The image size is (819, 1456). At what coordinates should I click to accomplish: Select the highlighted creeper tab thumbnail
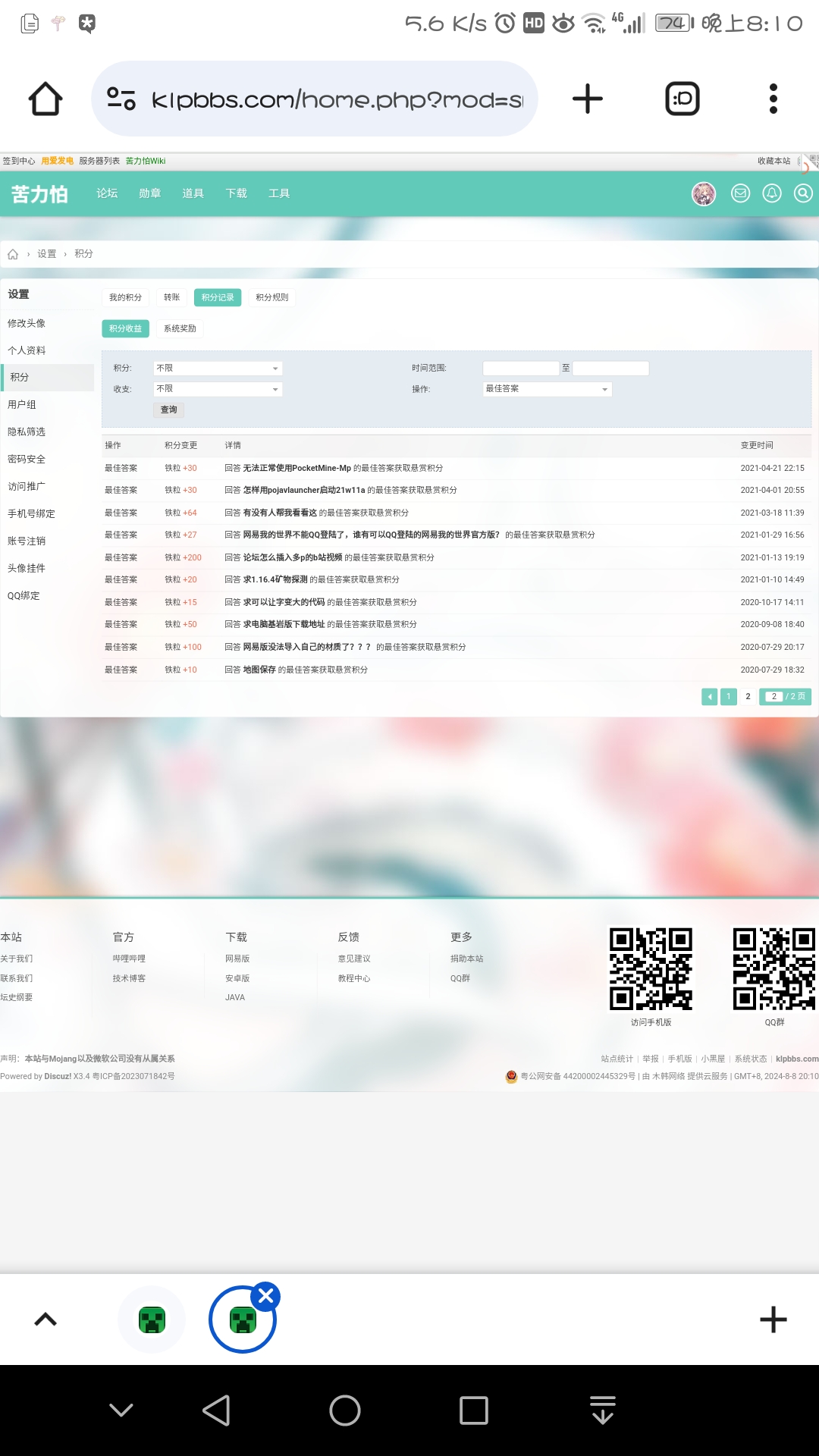coord(243,1319)
